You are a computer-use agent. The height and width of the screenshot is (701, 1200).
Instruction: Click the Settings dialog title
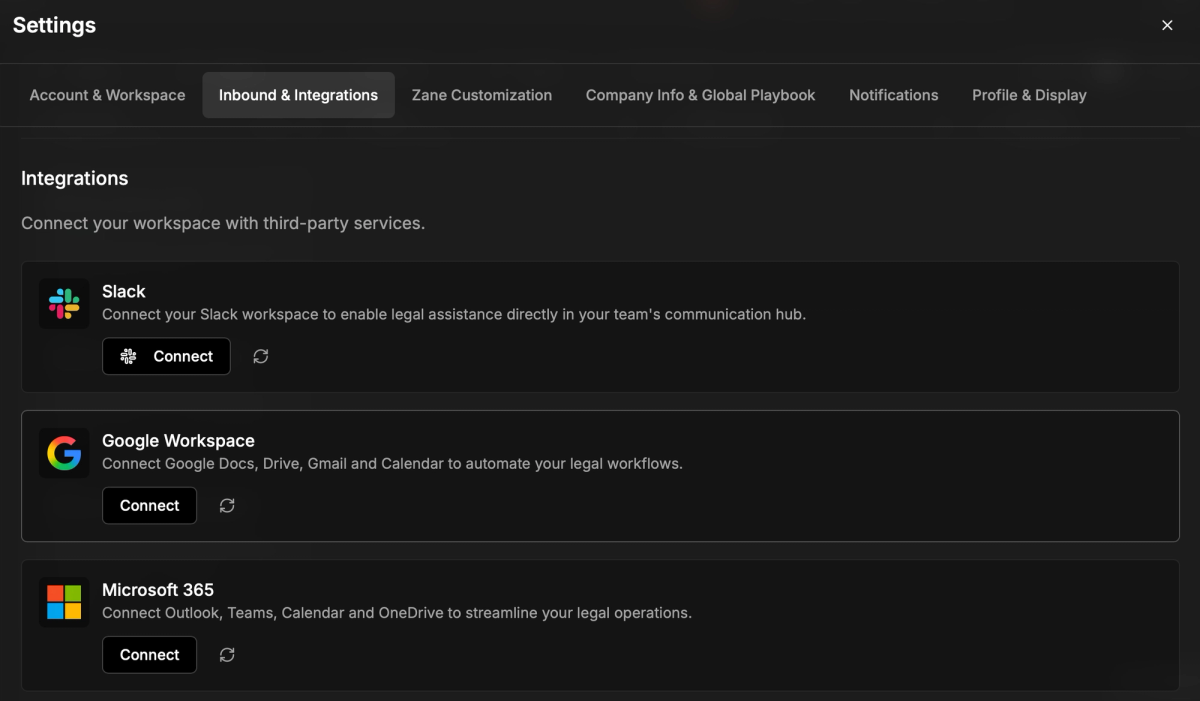click(54, 25)
